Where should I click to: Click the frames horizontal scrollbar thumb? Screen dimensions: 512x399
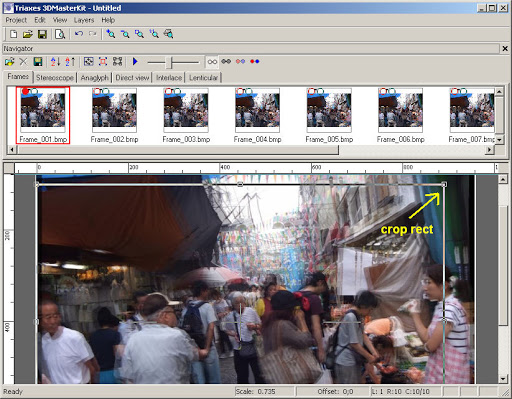[x=177, y=150]
